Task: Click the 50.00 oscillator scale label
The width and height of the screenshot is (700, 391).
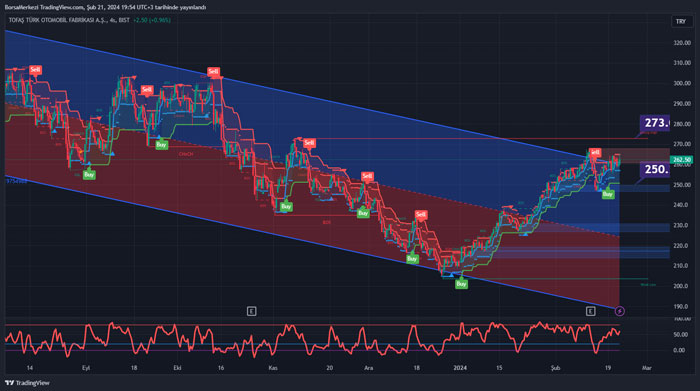Action: coord(679,334)
